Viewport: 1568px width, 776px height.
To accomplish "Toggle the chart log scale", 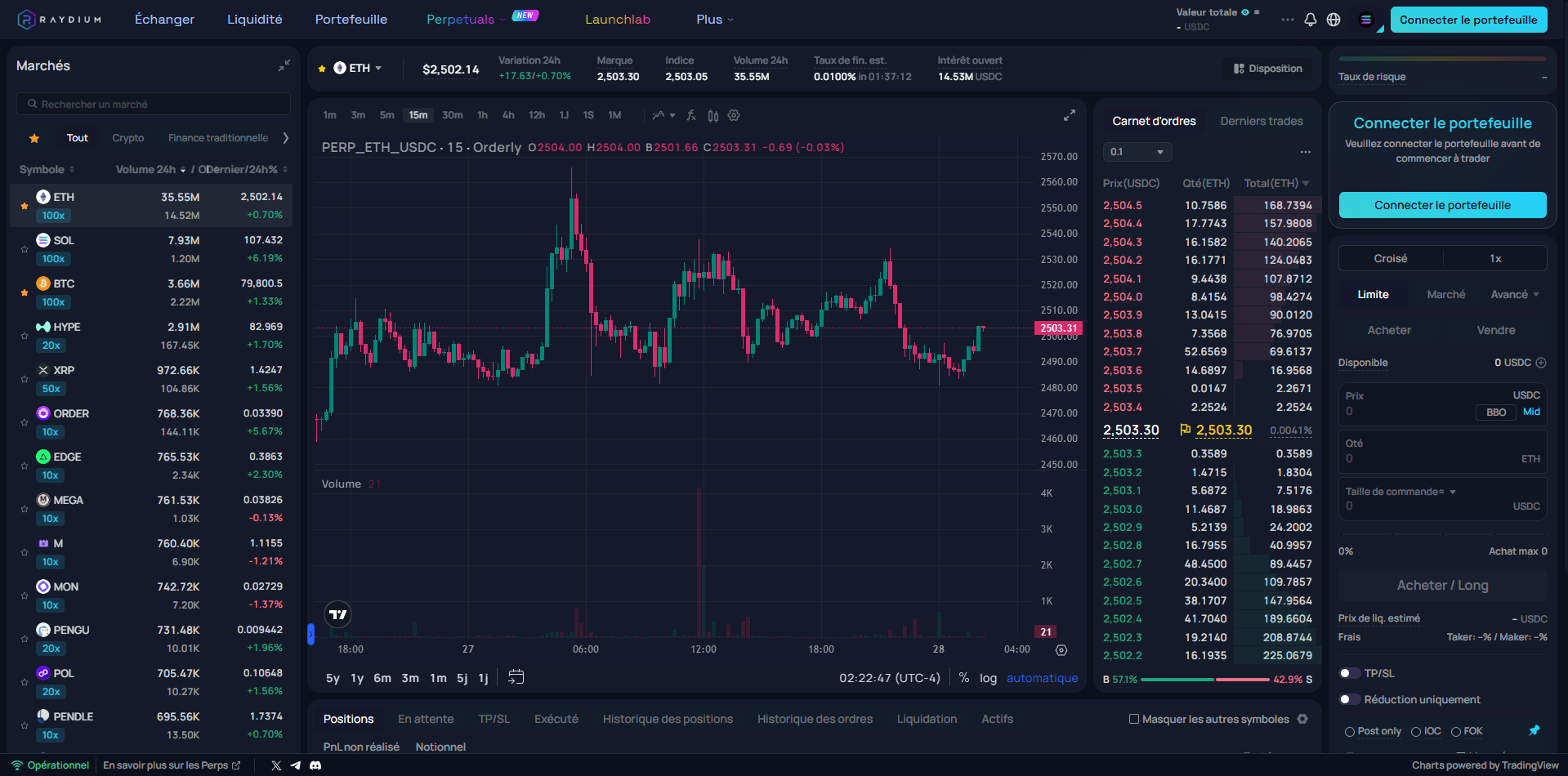I will (989, 678).
